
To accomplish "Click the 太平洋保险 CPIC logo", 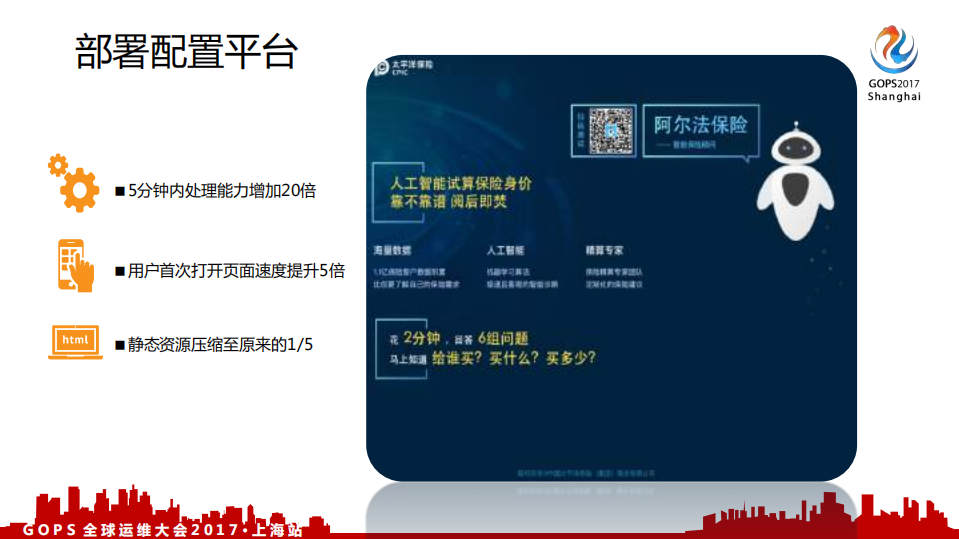I will pos(404,67).
